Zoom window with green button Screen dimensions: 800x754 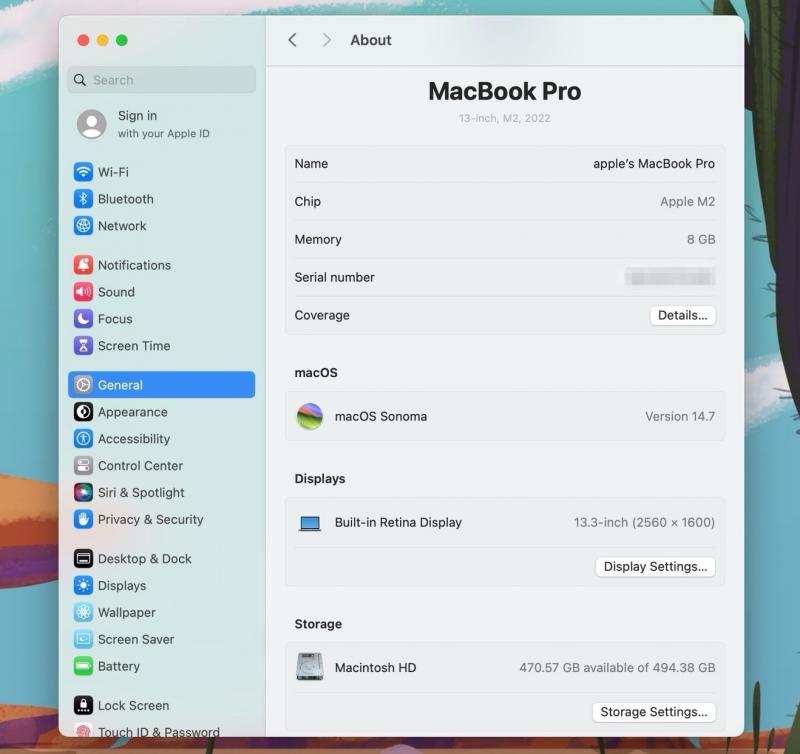[x=122, y=40]
